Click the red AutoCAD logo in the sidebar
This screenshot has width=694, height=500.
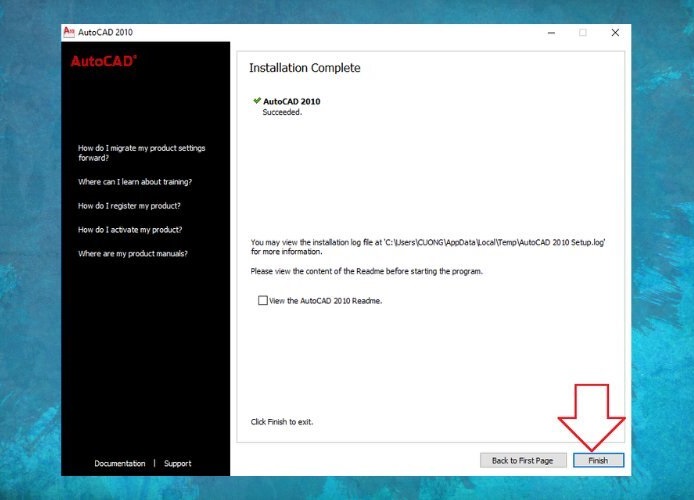(x=104, y=61)
